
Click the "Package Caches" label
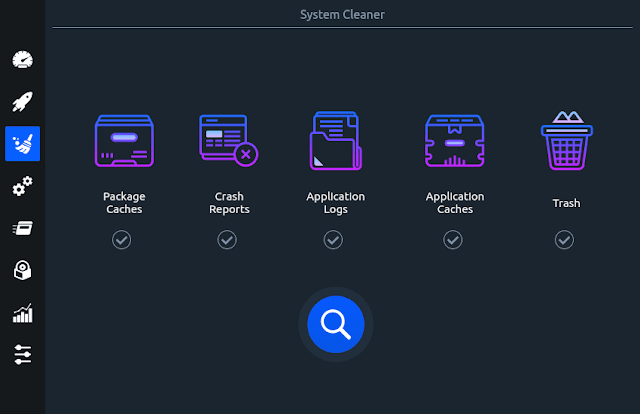(x=124, y=203)
